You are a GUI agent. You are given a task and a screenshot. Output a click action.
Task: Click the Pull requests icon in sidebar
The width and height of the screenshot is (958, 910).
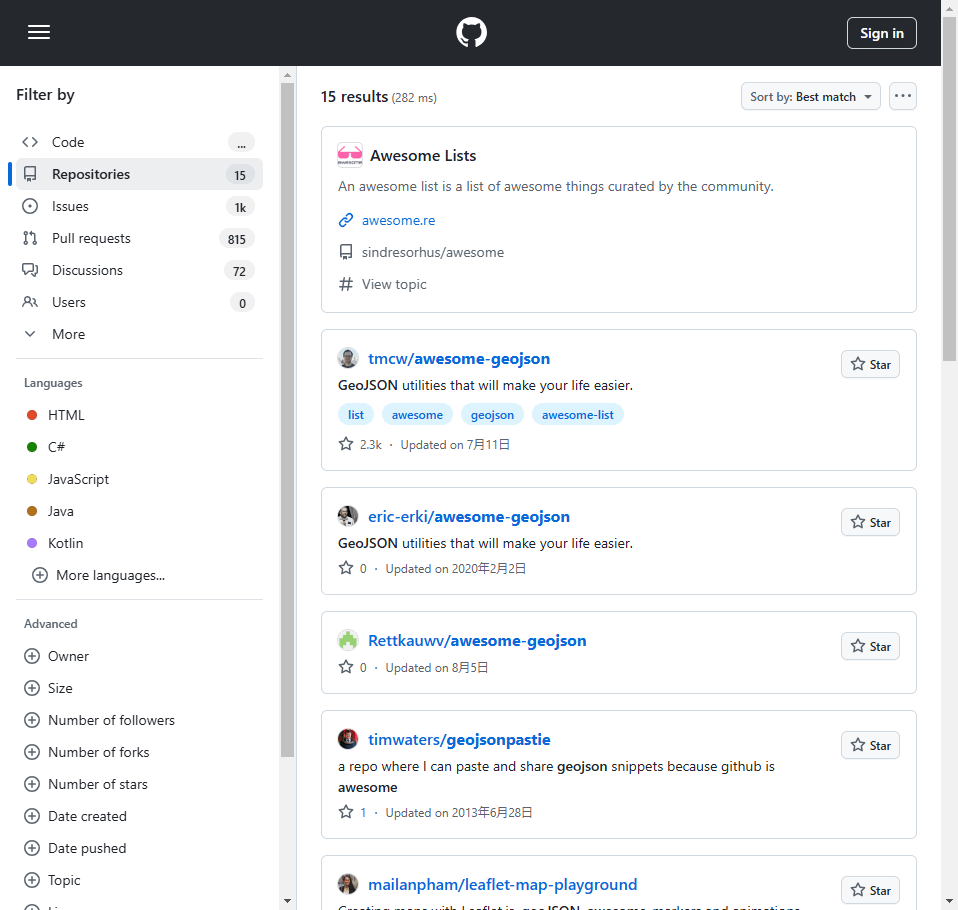30,238
